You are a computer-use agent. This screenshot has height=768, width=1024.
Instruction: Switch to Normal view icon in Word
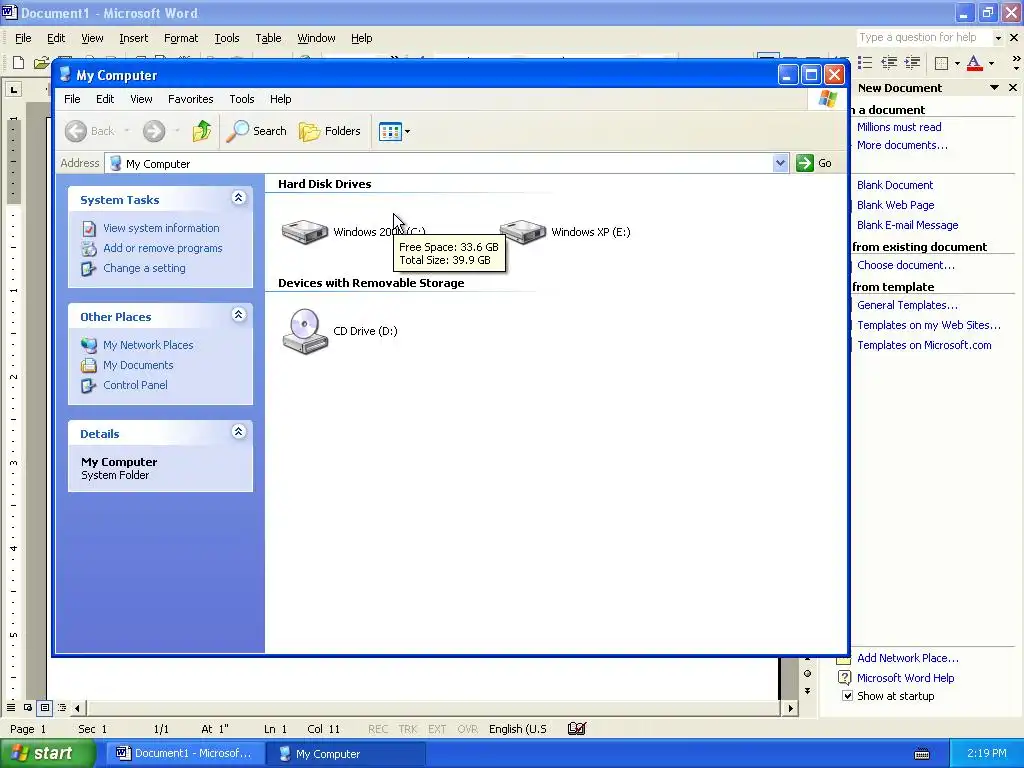pos(11,708)
